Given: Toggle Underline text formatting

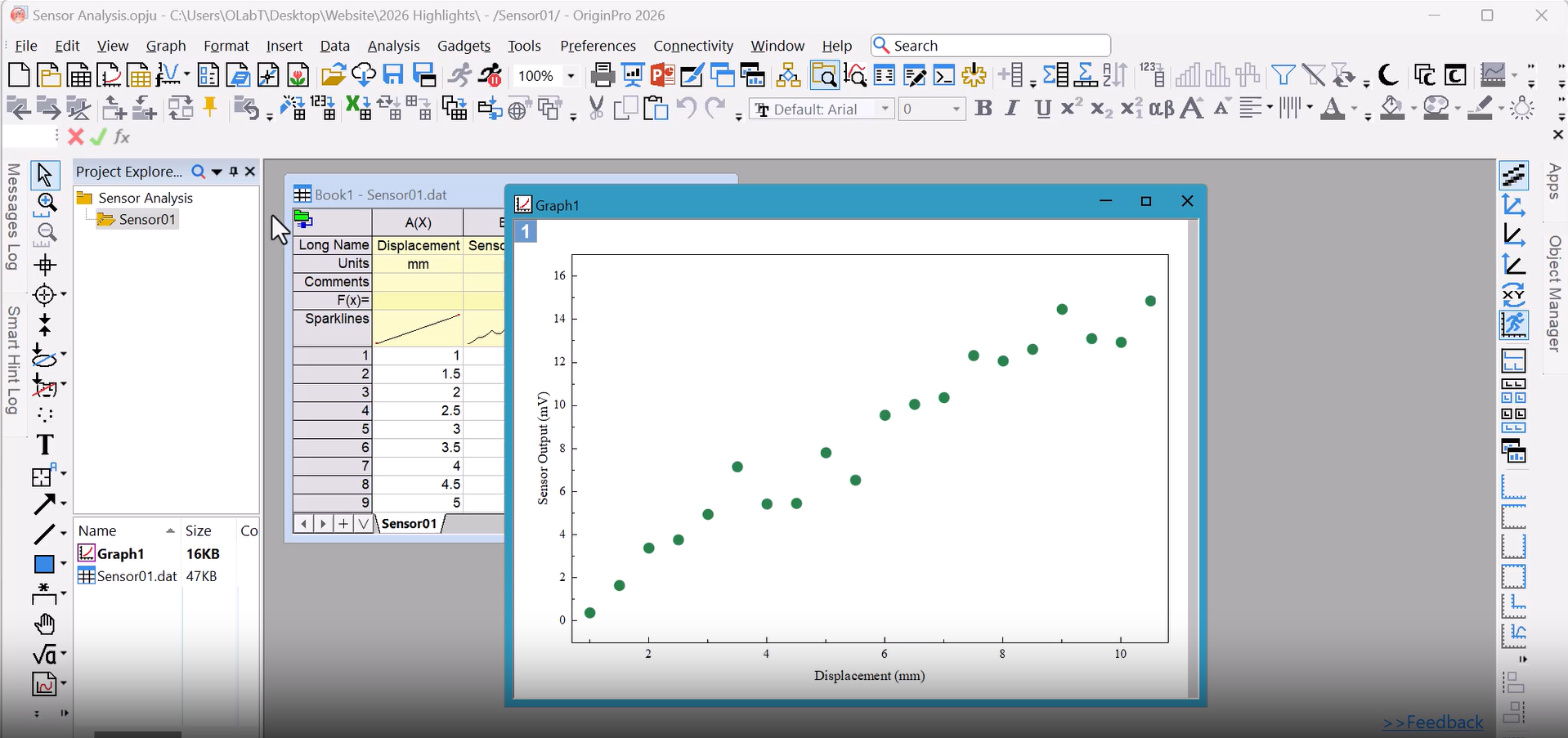Looking at the screenshot, I should (1042, 109).
